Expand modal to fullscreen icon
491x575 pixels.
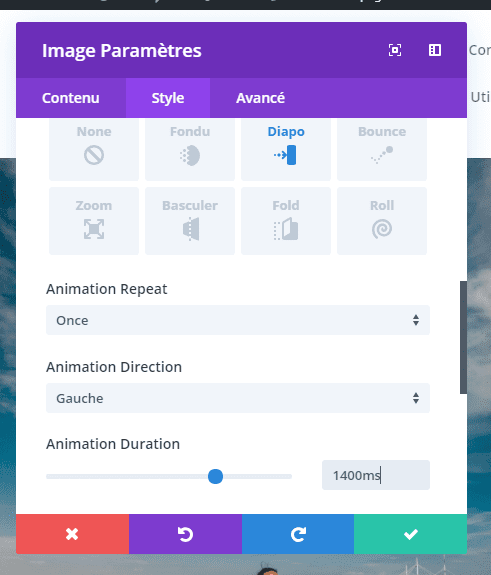pos(395,50)
